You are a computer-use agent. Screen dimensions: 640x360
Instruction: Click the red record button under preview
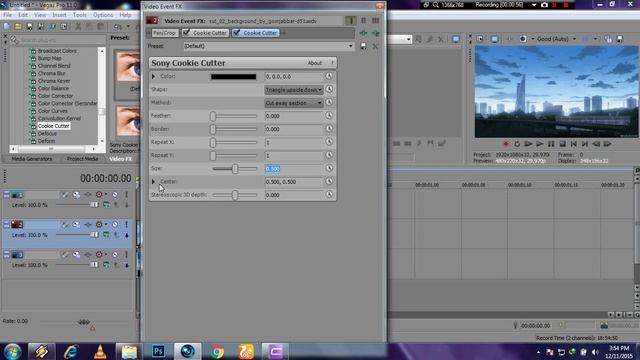[x=506, y=144]
